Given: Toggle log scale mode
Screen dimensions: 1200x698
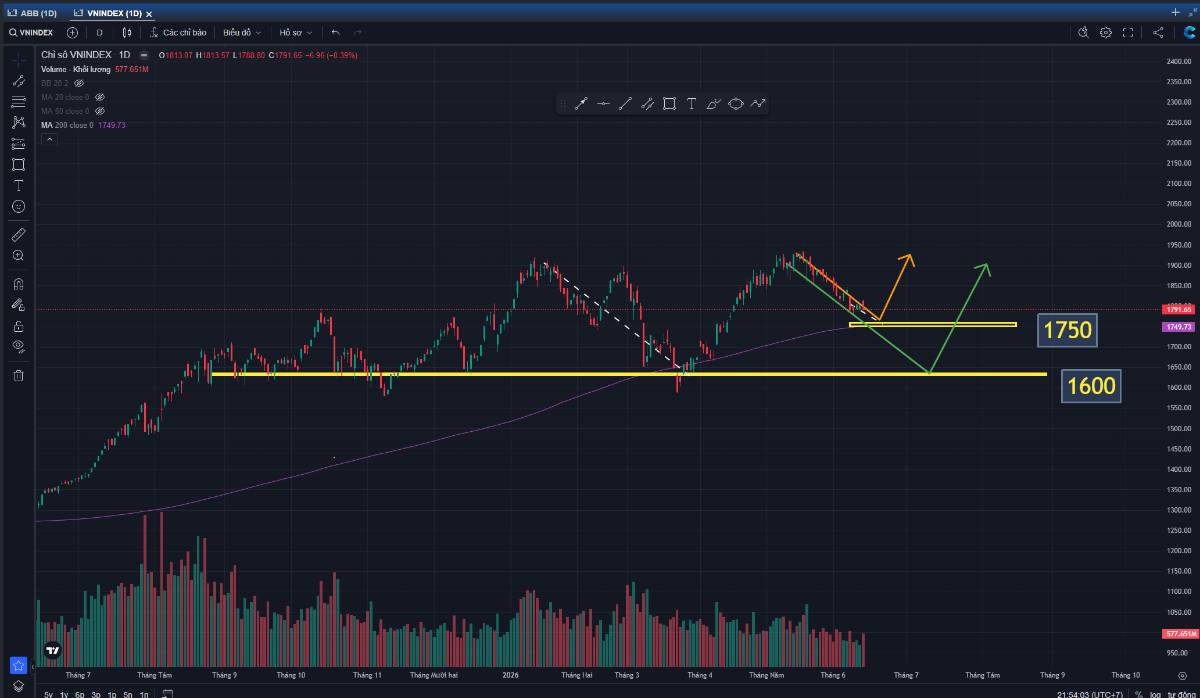Looking at the screenshot, I should tap(1154, 693).
